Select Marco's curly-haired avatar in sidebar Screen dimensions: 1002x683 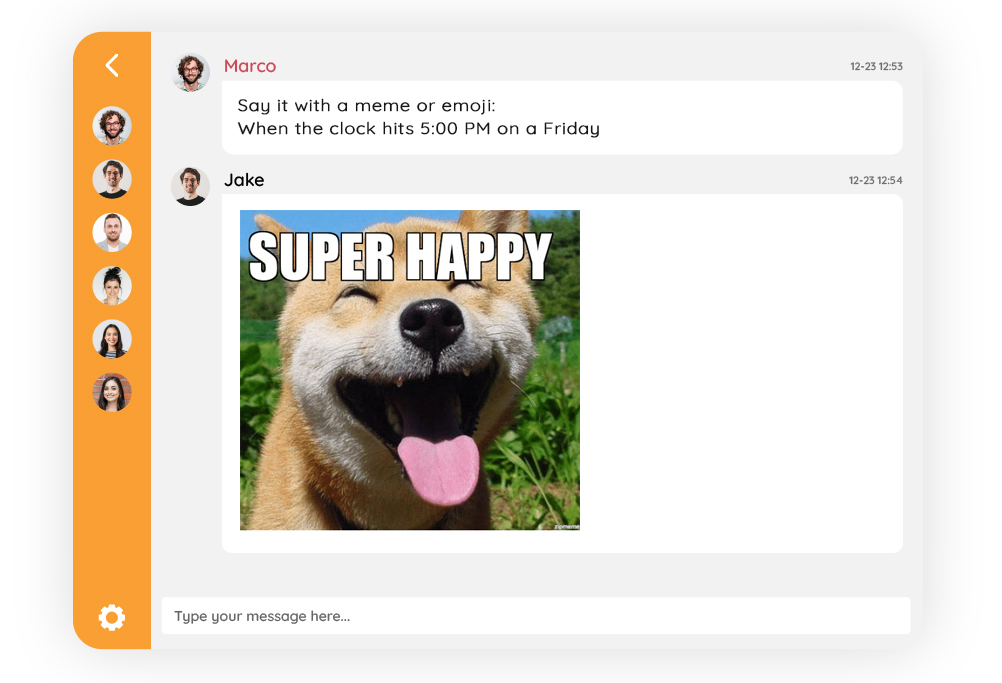pyautogui.click(x=112, y=126)
